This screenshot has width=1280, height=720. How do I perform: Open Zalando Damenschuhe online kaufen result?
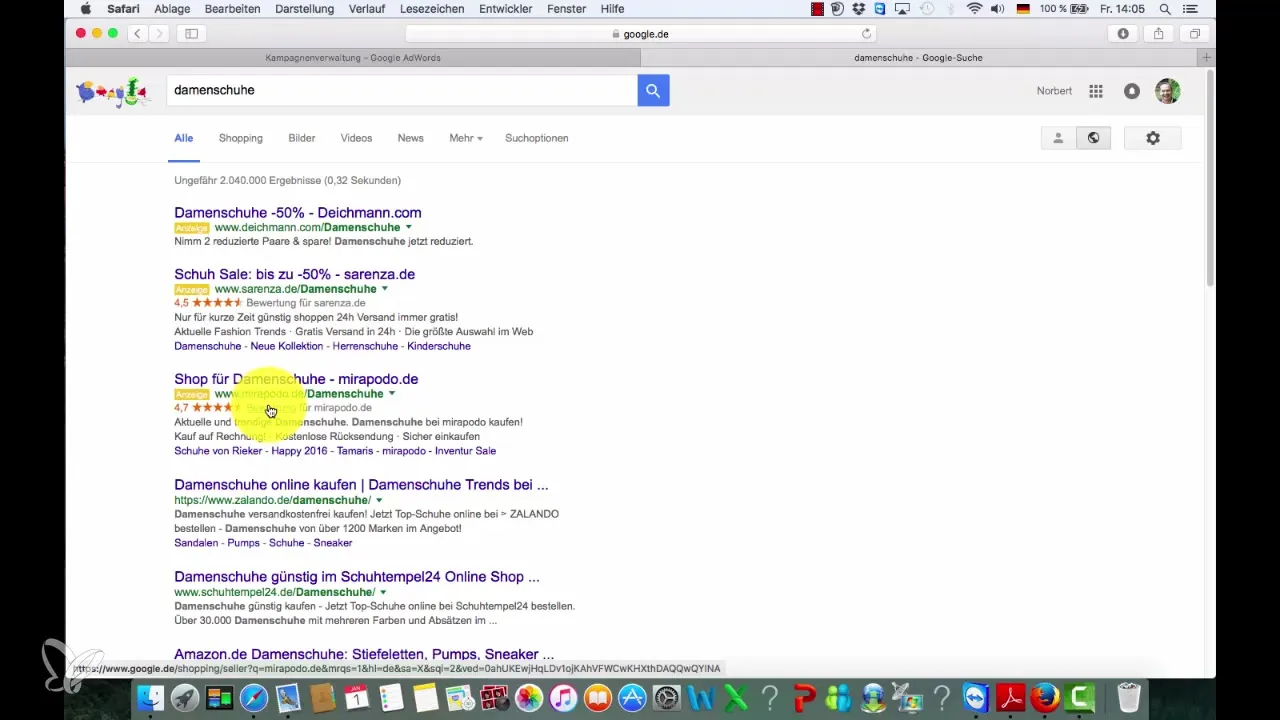pyautogui.click(x=361, y=485)
